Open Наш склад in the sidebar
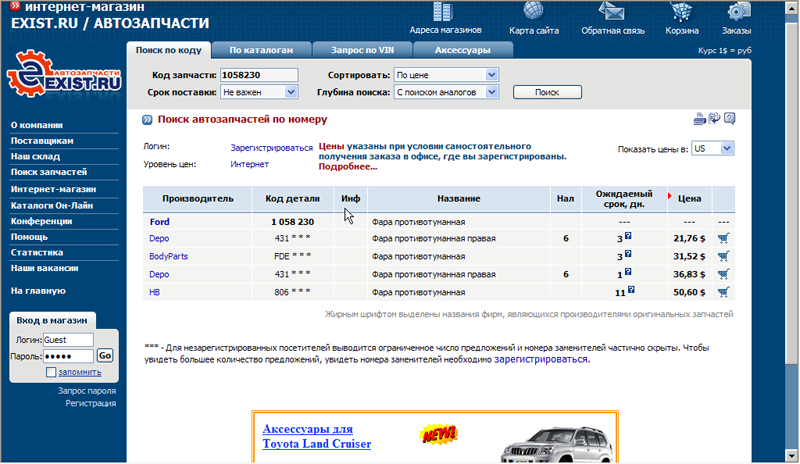This screenshot has height=464, width=800. point(35,156)
